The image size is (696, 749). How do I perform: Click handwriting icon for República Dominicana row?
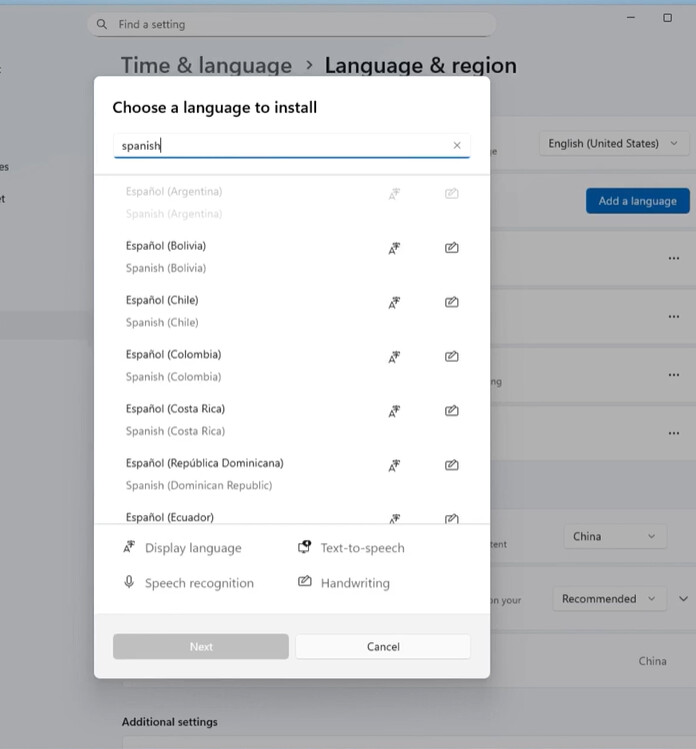[451, 465]
